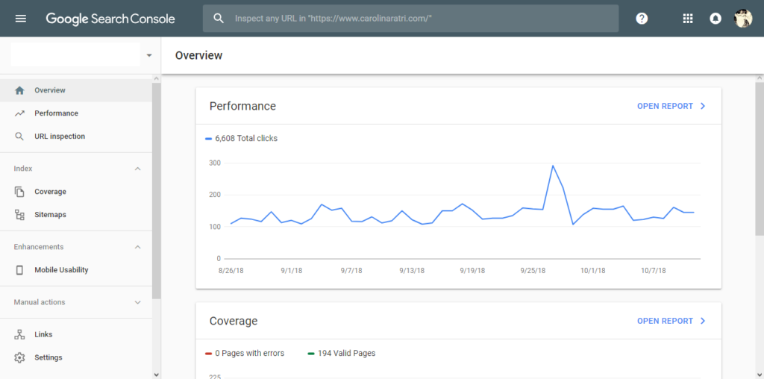Screen dimensions: 764x379
Task: Click the 6,608 Total clicks legend
Action: [x=241, y=138]
